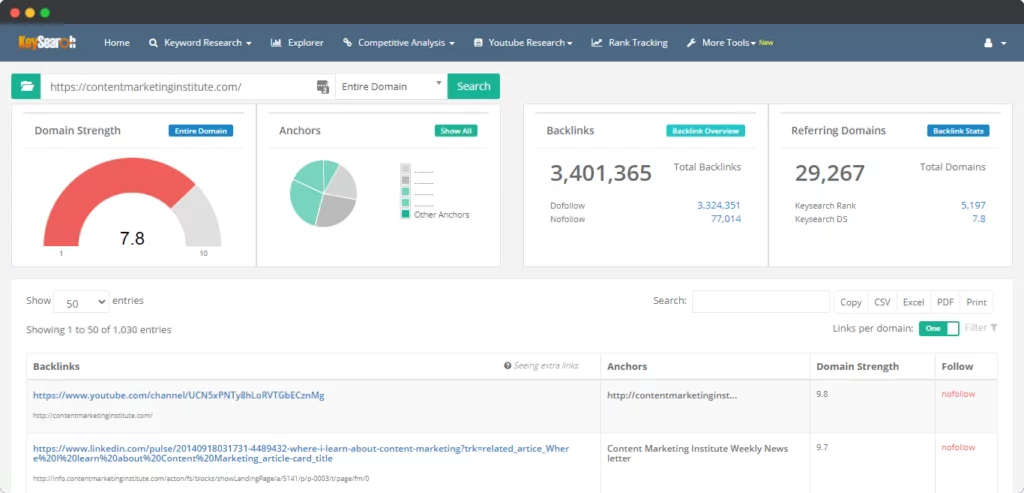1024x493 pixels.
Task: Click the Keysearch Rank value 5,197
Action: click(973, 205)
